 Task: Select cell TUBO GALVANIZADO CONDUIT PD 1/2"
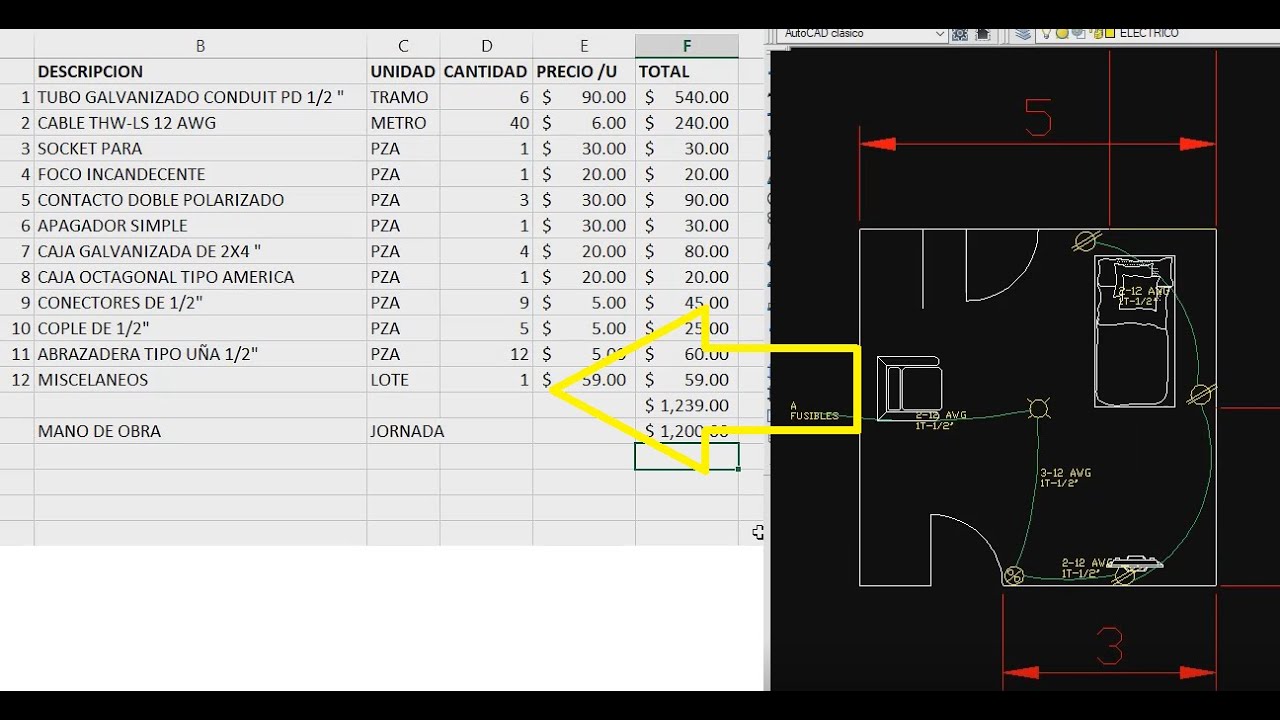pyautogui.click(x=200, y=97)
